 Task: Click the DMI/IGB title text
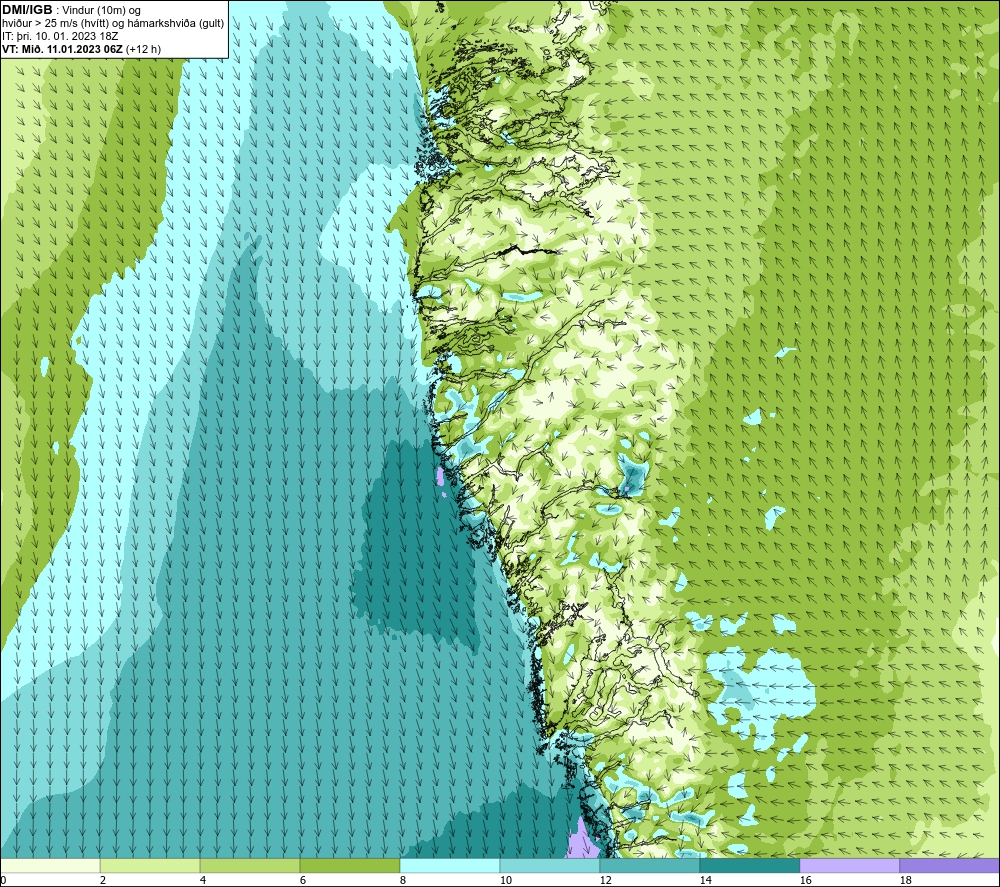point(27,10)
